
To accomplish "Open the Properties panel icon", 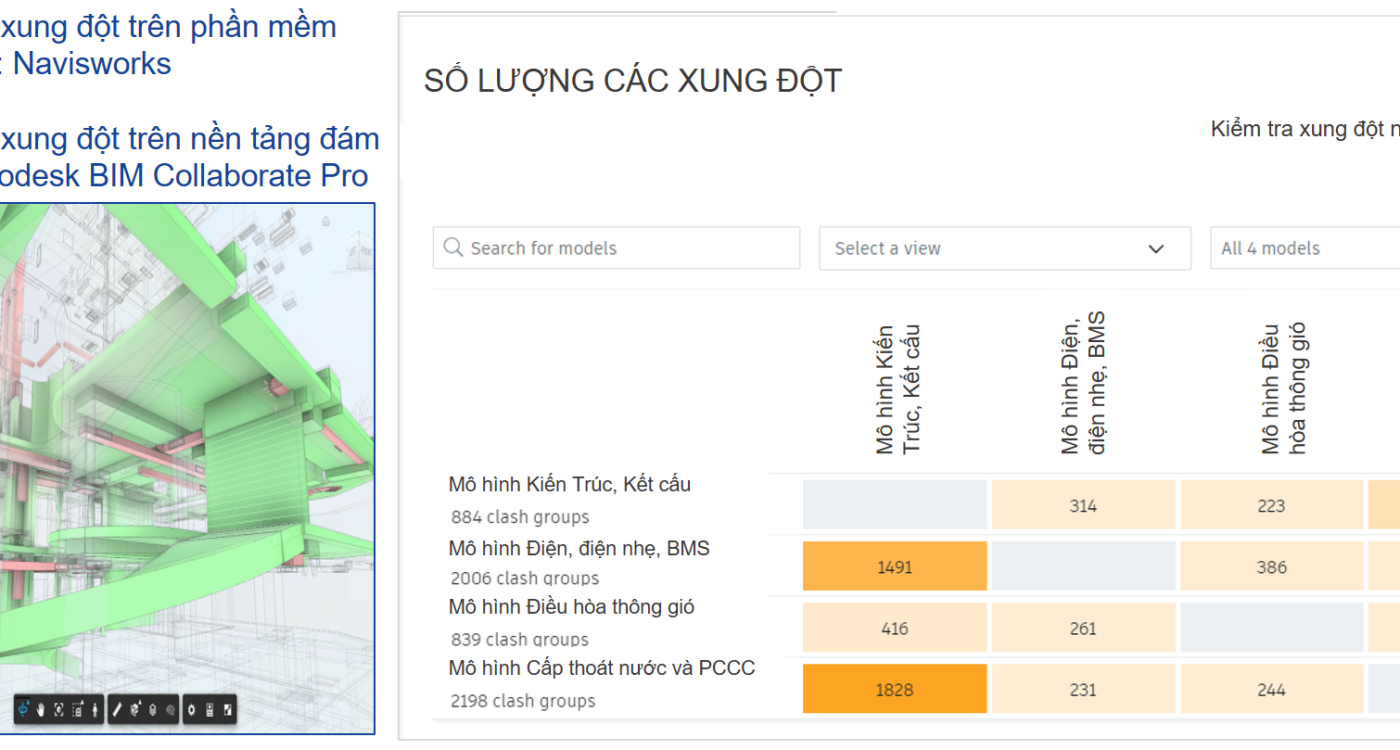I will [210, 709].
